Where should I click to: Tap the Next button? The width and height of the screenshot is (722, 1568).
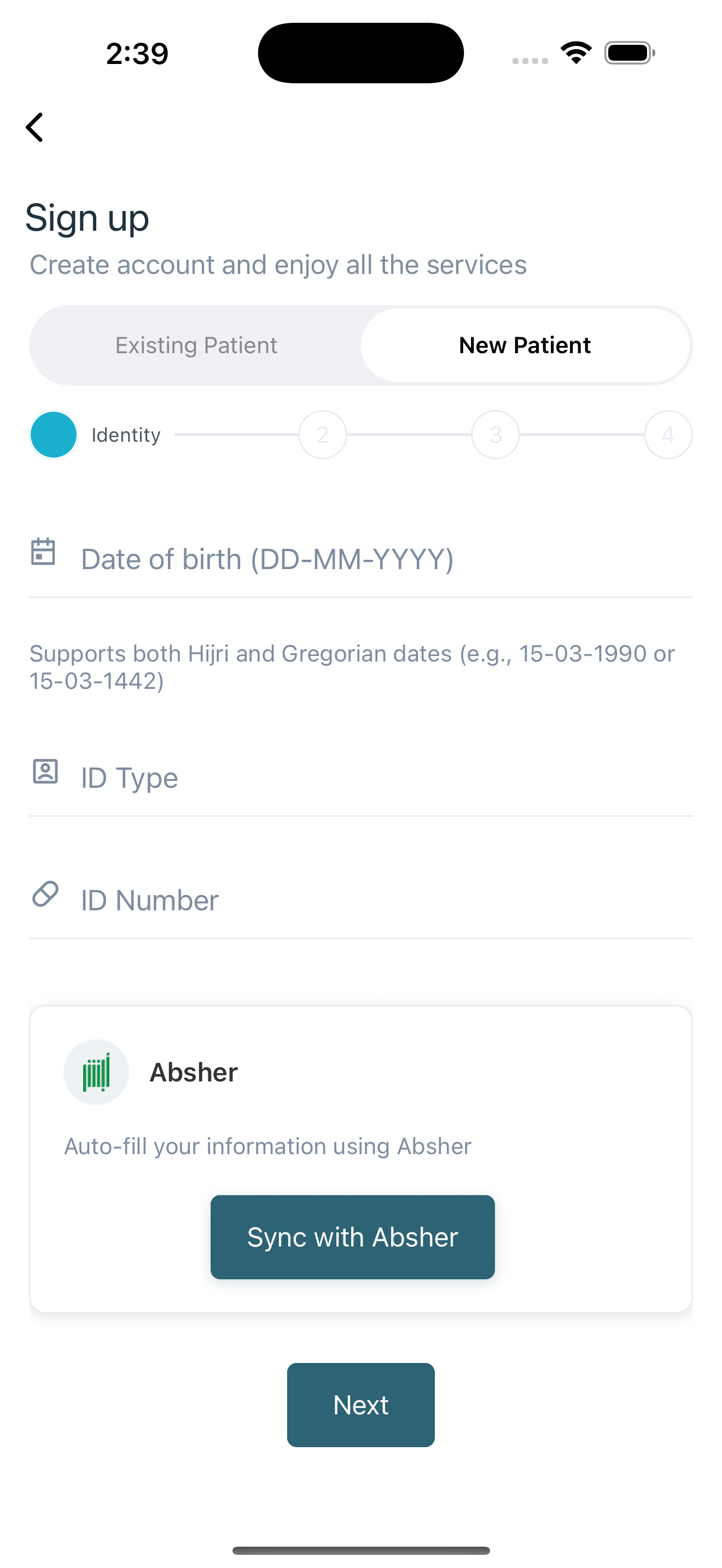click(361, 1405)
